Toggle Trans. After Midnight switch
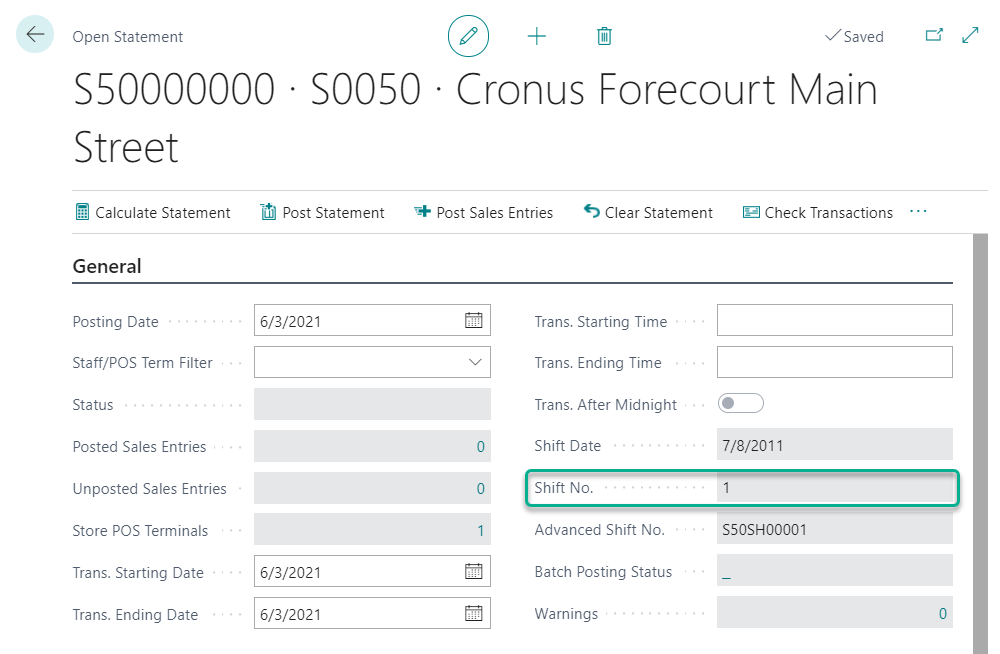The width and height of the screenshot is (1000, 654). (x=740, y=403)
